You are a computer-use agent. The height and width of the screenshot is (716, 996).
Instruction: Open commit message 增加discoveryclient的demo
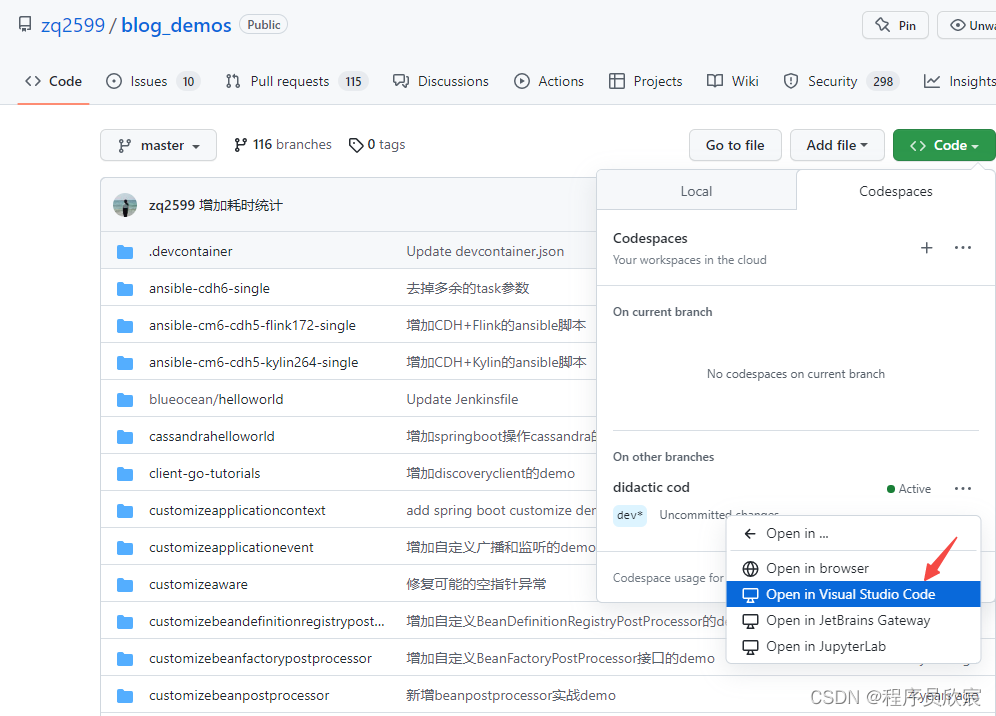[490, 473]
